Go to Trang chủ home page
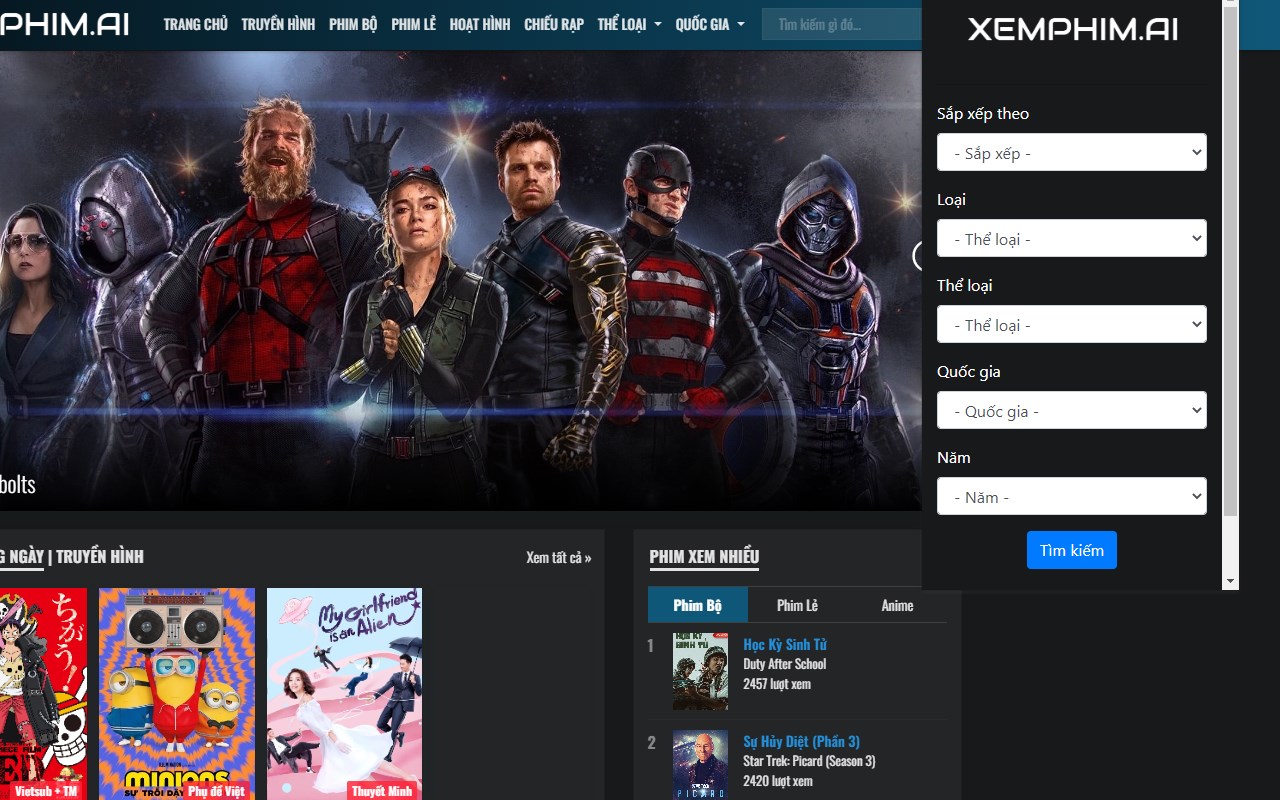The width and height of the screenshot is (1280, 800). point(195,24)
